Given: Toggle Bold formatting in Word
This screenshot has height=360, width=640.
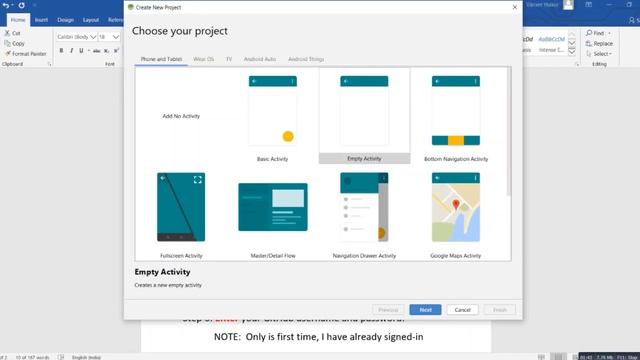Looking at the screenshot, I should pyautogui.click(x=61, y=51).
